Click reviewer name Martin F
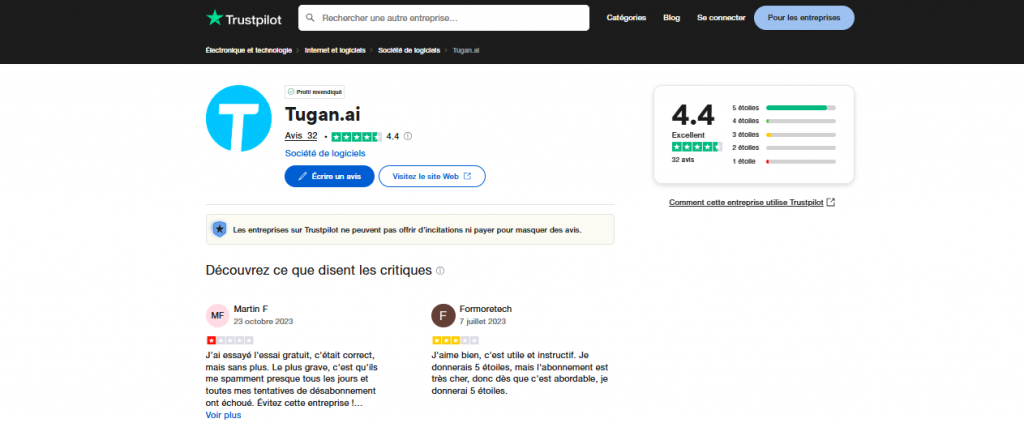The image size is (1024, 440). point(251,309)
